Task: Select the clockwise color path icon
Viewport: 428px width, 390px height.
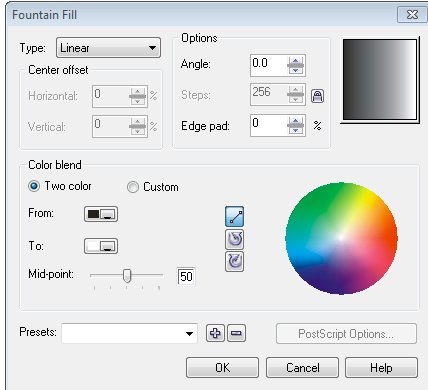Action: click(x=234, y=262)
